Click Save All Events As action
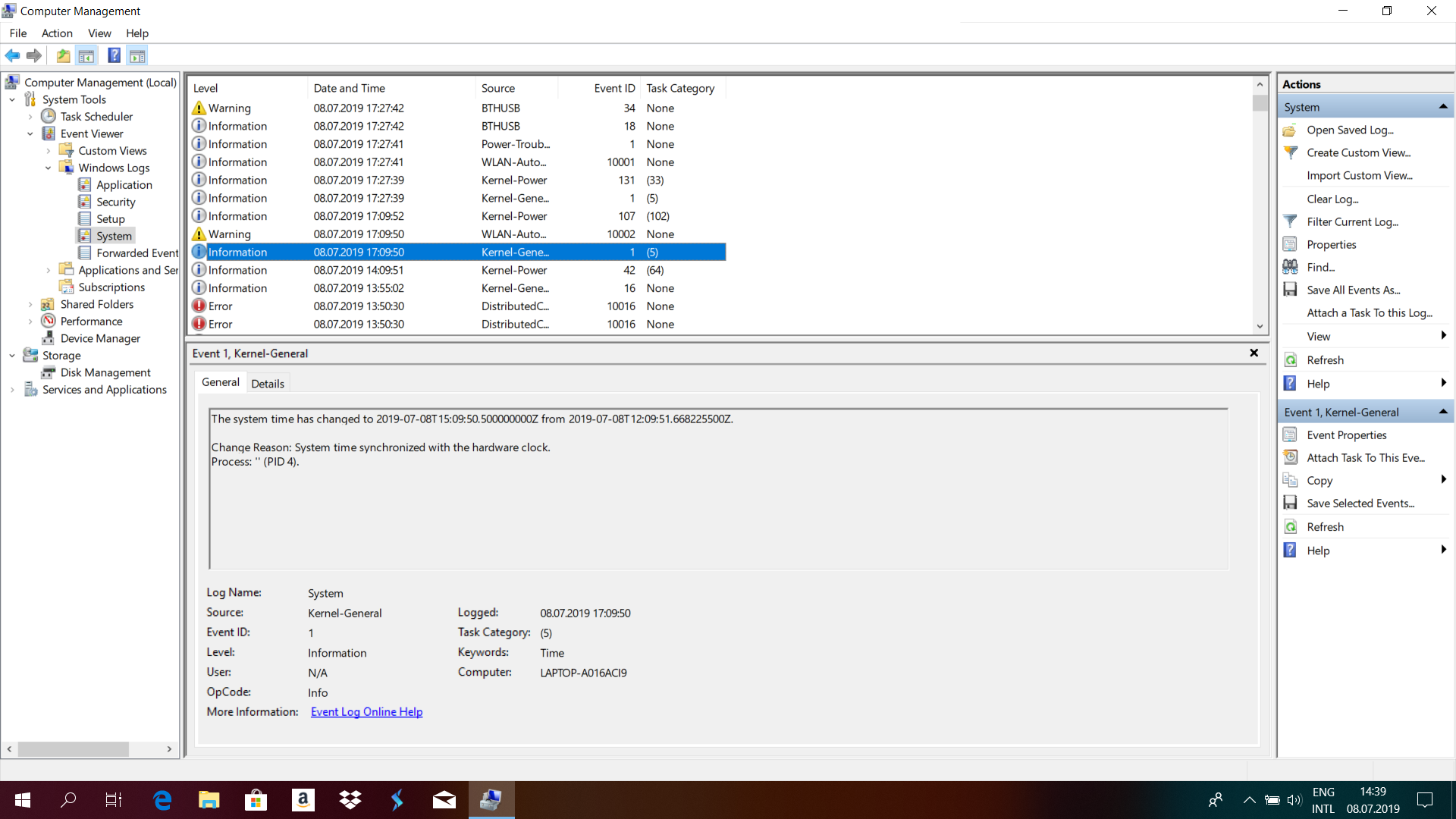 [1353, 290]
